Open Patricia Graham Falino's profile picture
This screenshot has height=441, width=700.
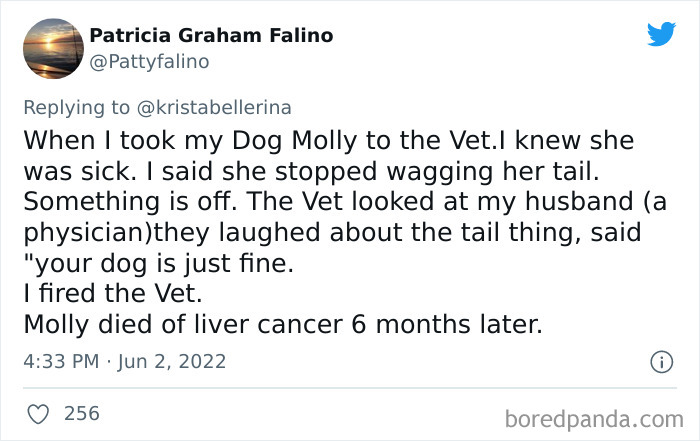pyautogui.click(x=52, y=47)
